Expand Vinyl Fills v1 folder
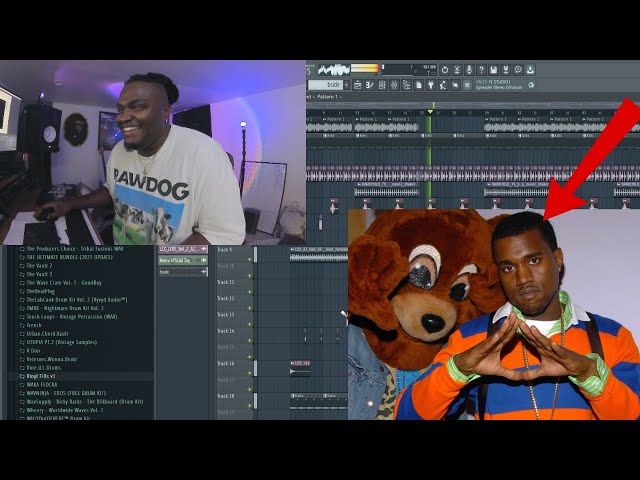This screenshot has width=640, height=480. 37,376
